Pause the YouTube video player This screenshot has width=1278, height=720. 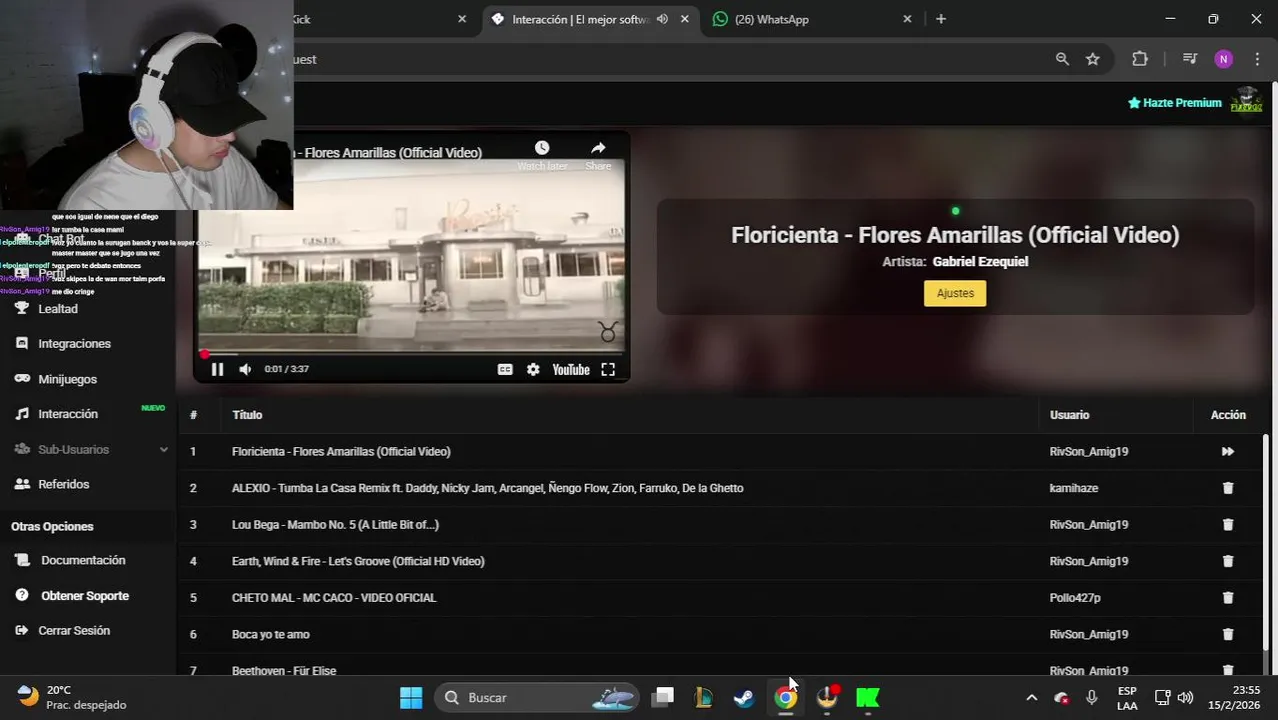pyautogui.click(x=217, y=369)
